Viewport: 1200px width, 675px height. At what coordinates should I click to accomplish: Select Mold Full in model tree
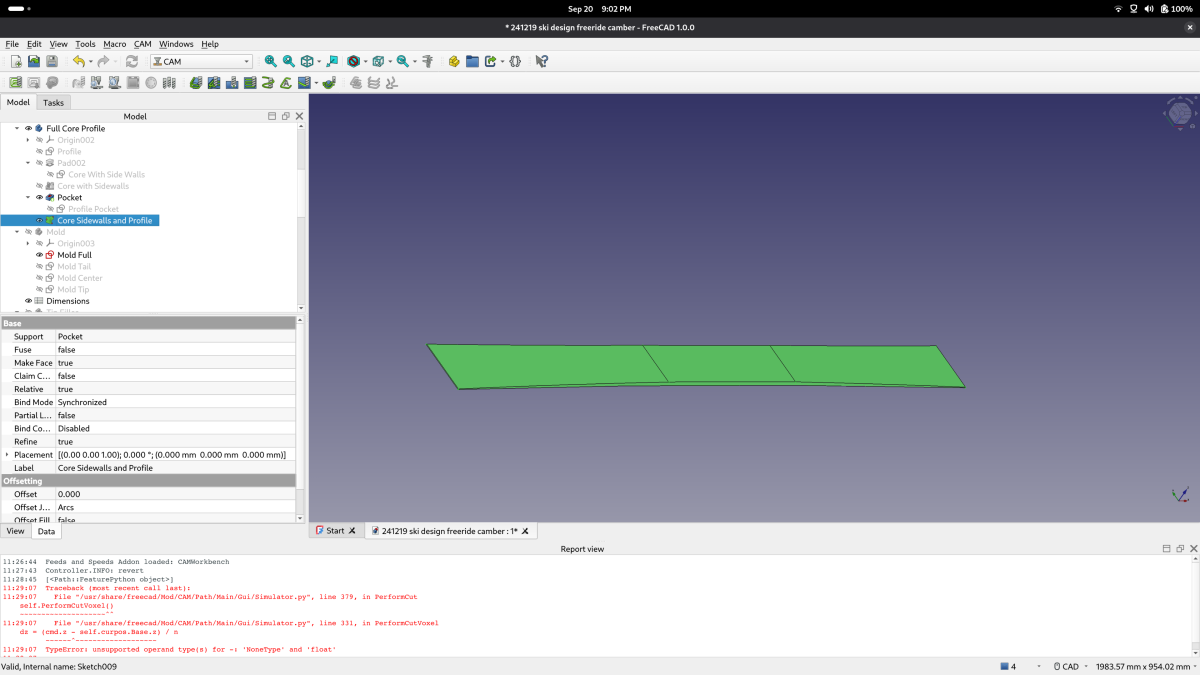pyautogui.click(x=74, y=255)
